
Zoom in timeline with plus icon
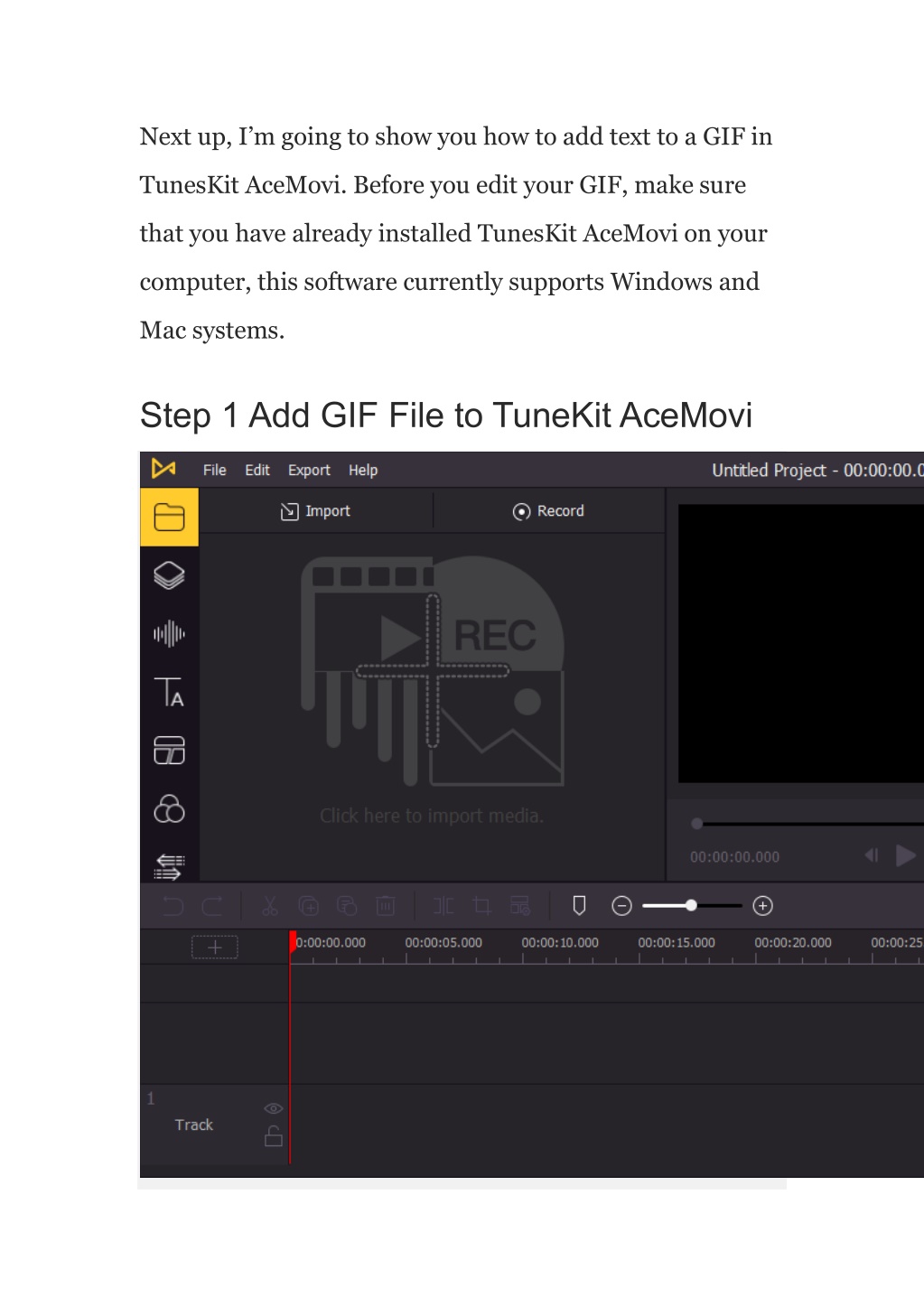click(762, 906)
